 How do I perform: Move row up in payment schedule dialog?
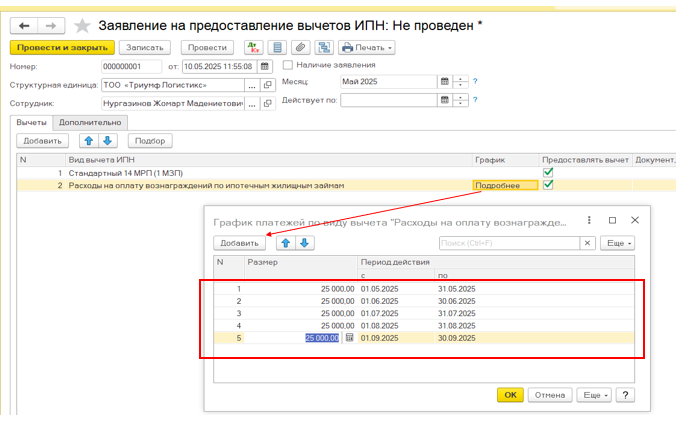tap(285, 243)
